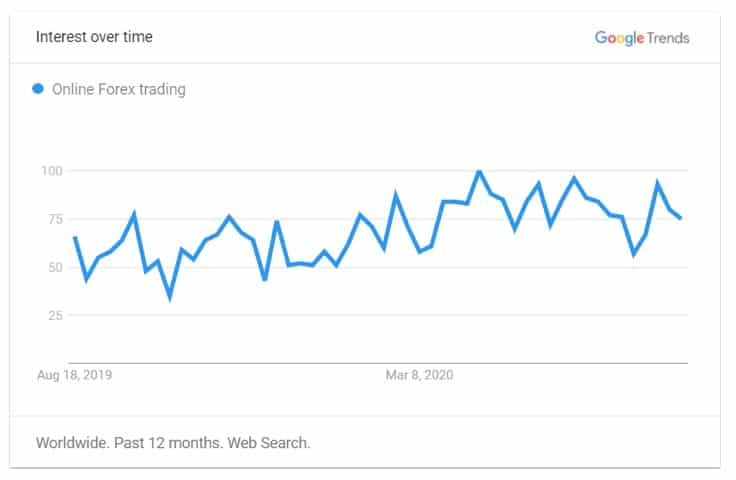
Task: Click the blue legend dot
Action: [38, 89]
